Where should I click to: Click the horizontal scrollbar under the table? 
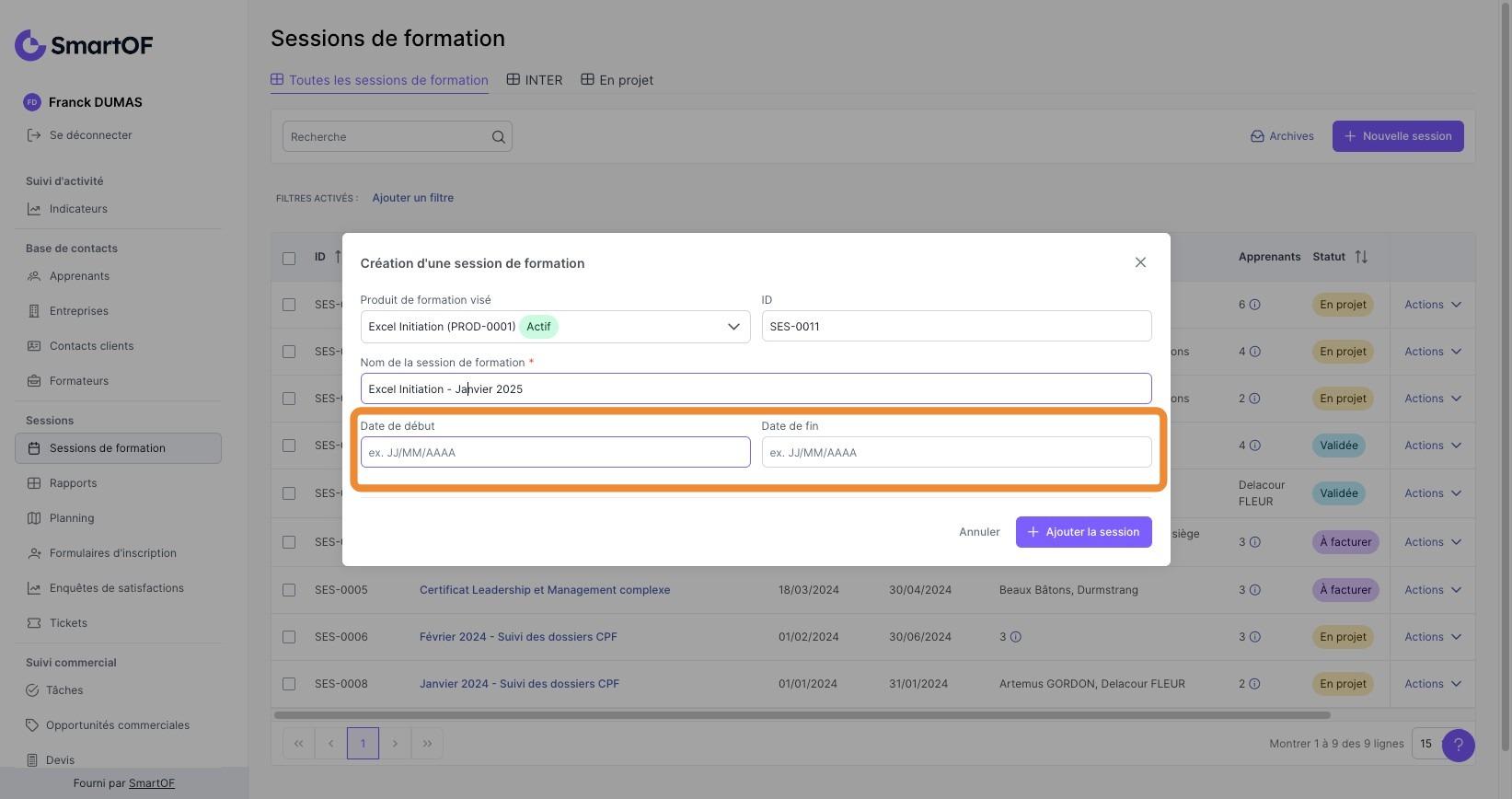point(802,715)
